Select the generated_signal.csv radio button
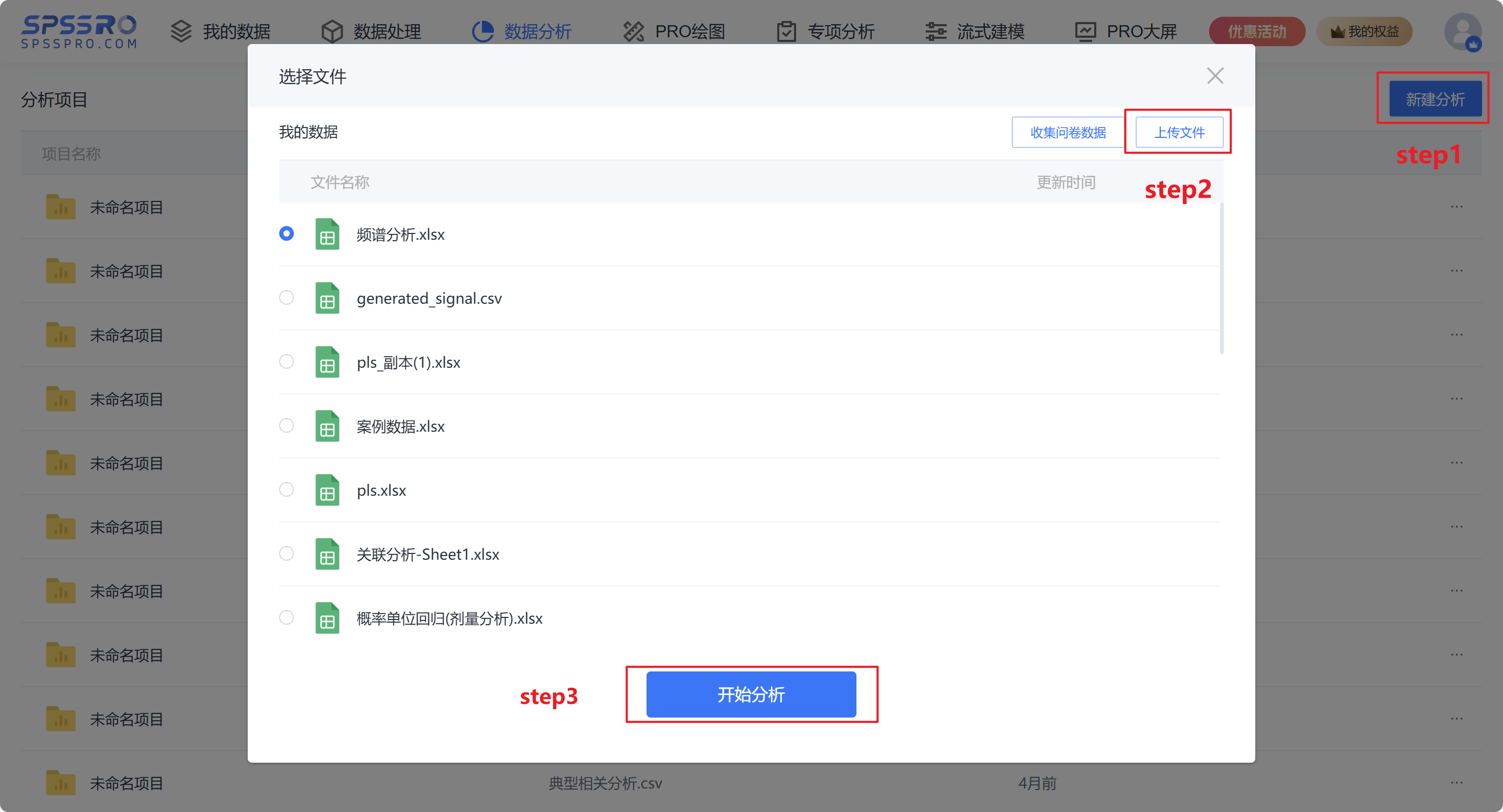This screenshot has height=812, width=1503. [x=287, y=297]
